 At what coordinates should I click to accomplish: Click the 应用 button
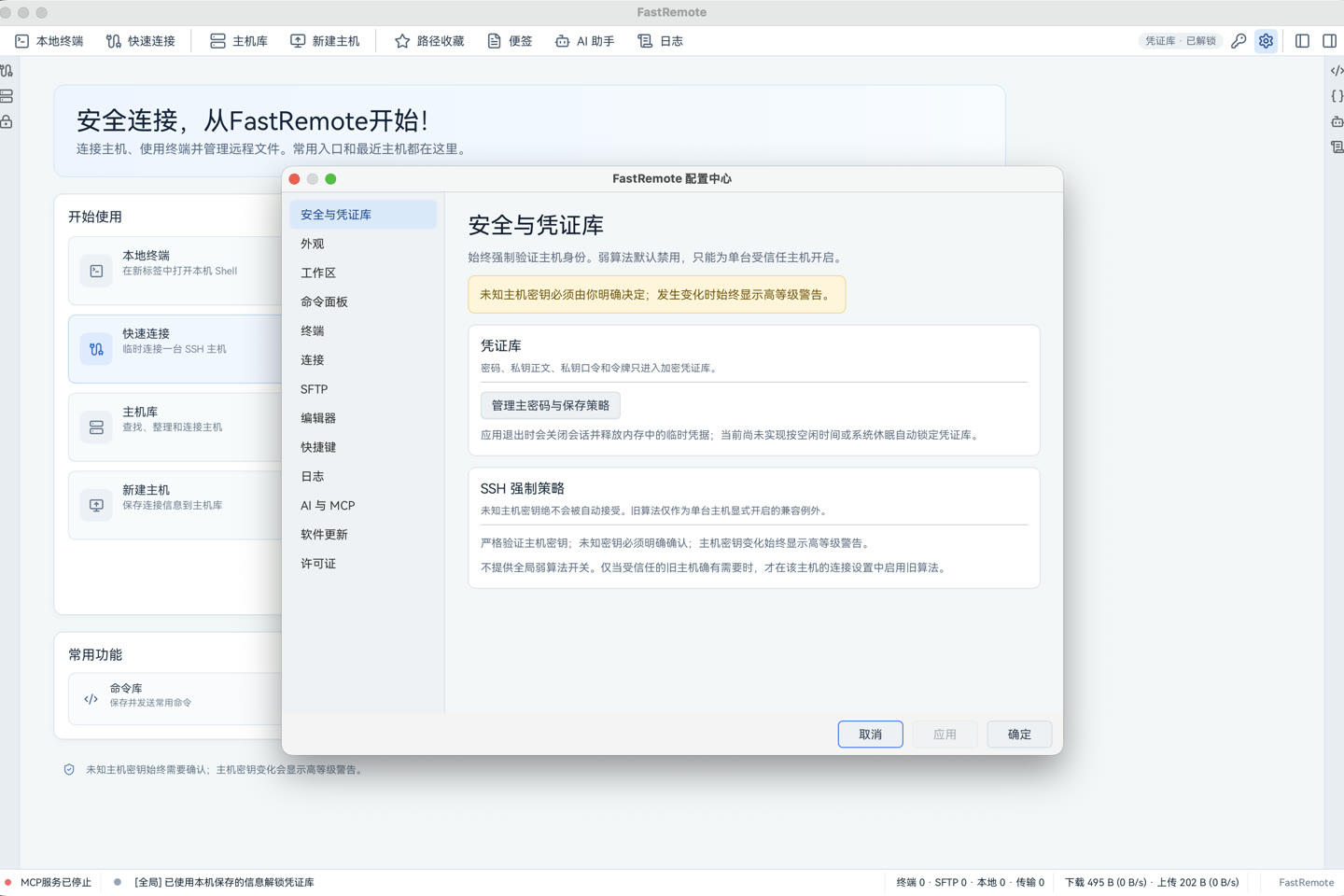[945, 735]
